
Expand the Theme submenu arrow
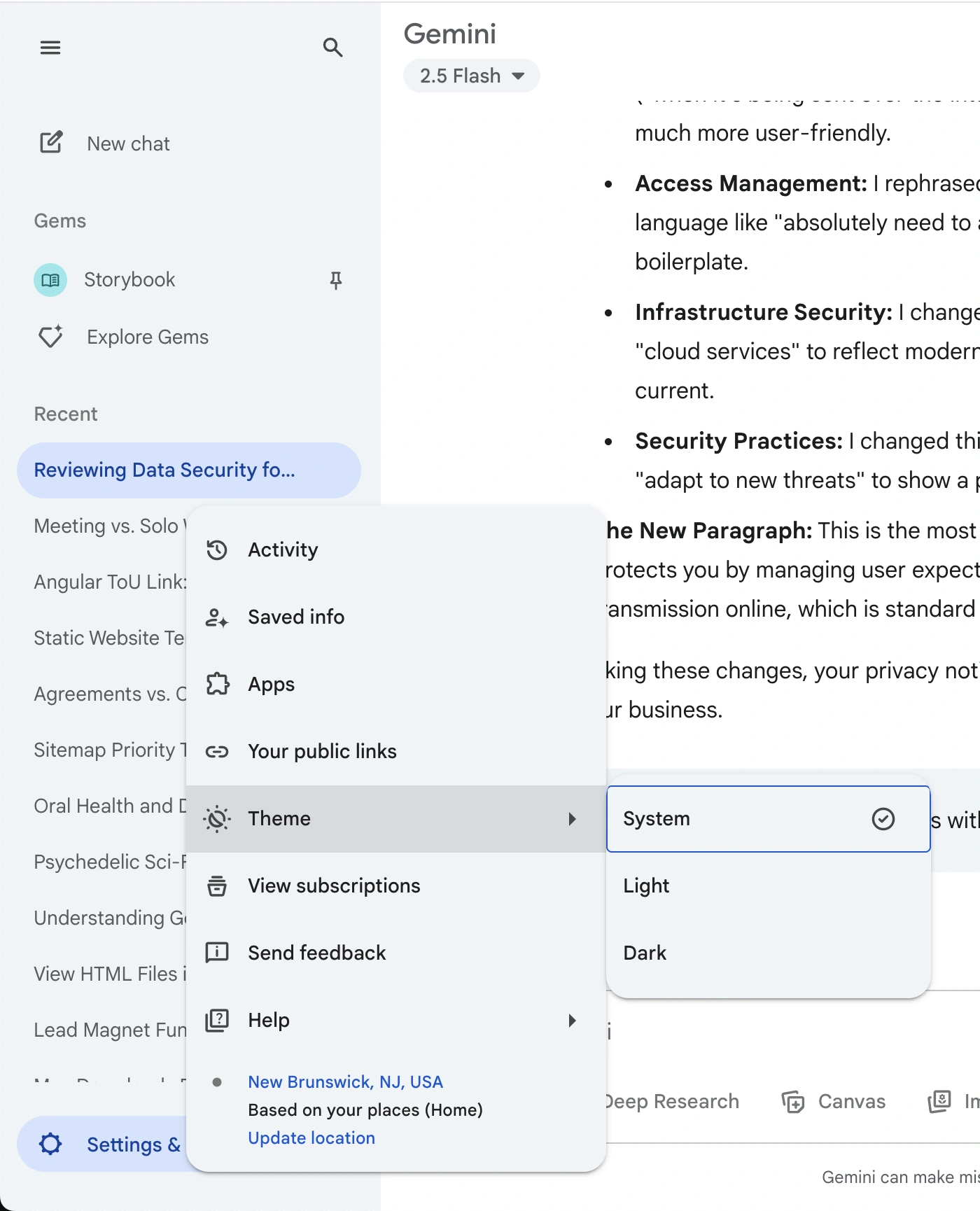(x=572, y=819)
